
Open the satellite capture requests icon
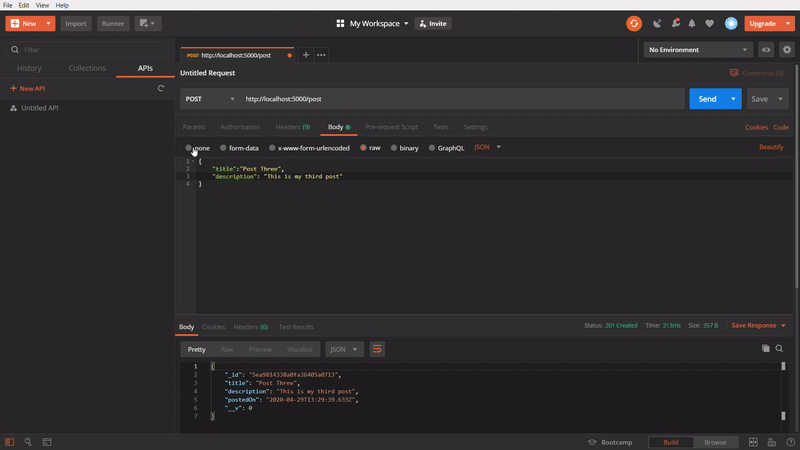[x=657, y=23]
